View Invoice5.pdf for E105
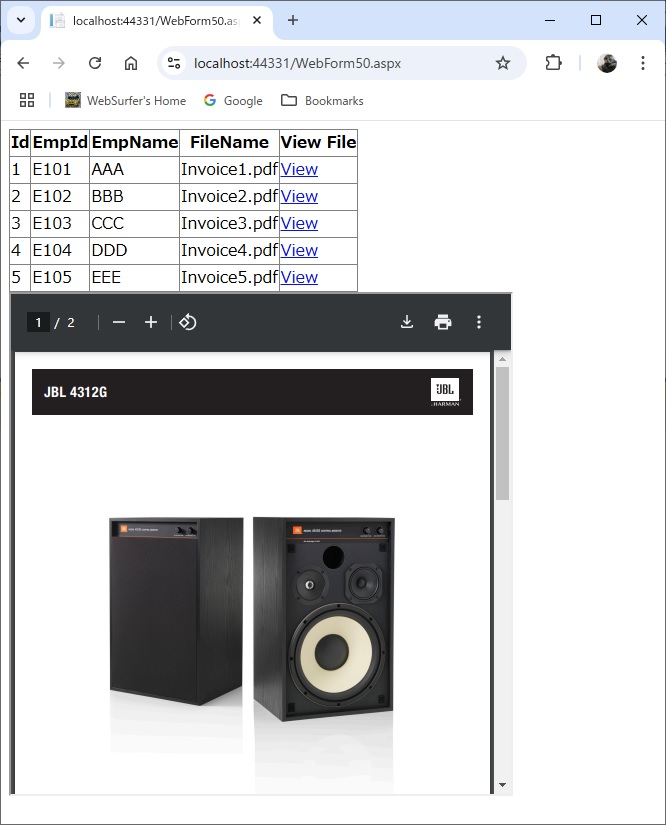The width and height of the screenshot is (666, 825). pyautogui.click(x=299, y=277)
